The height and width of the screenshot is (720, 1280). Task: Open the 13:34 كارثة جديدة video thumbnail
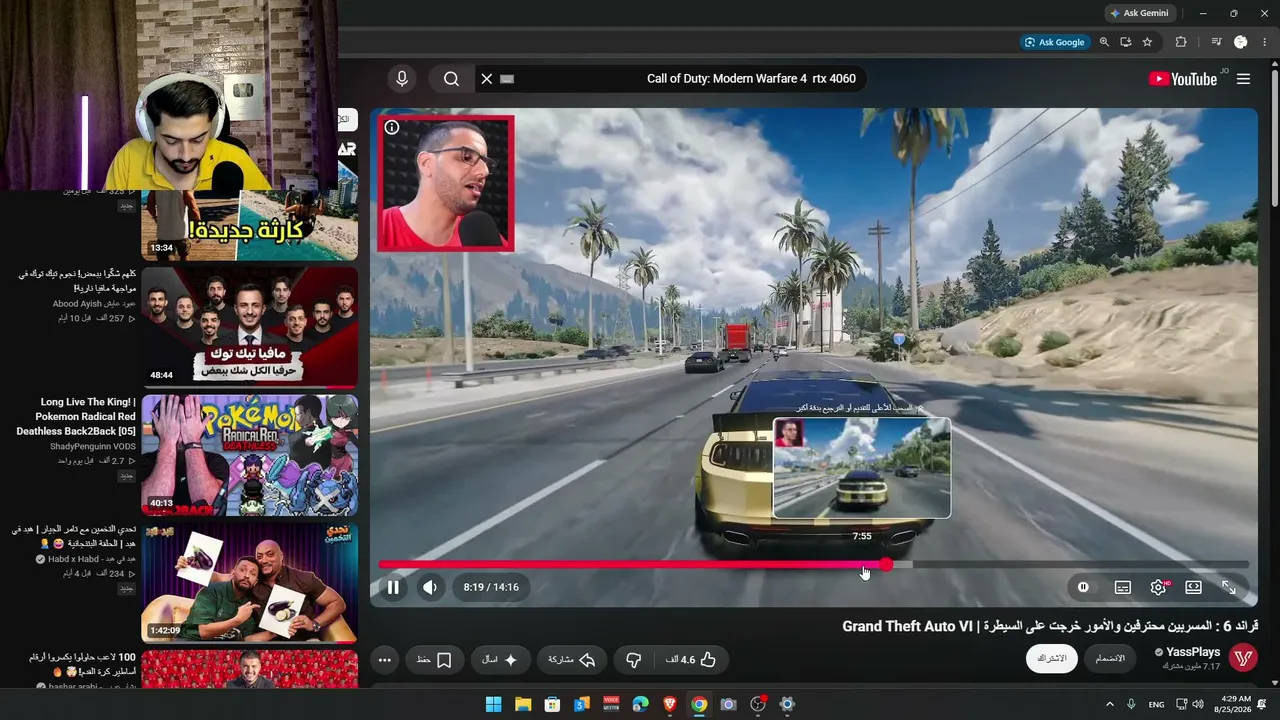tap(250, 224)
